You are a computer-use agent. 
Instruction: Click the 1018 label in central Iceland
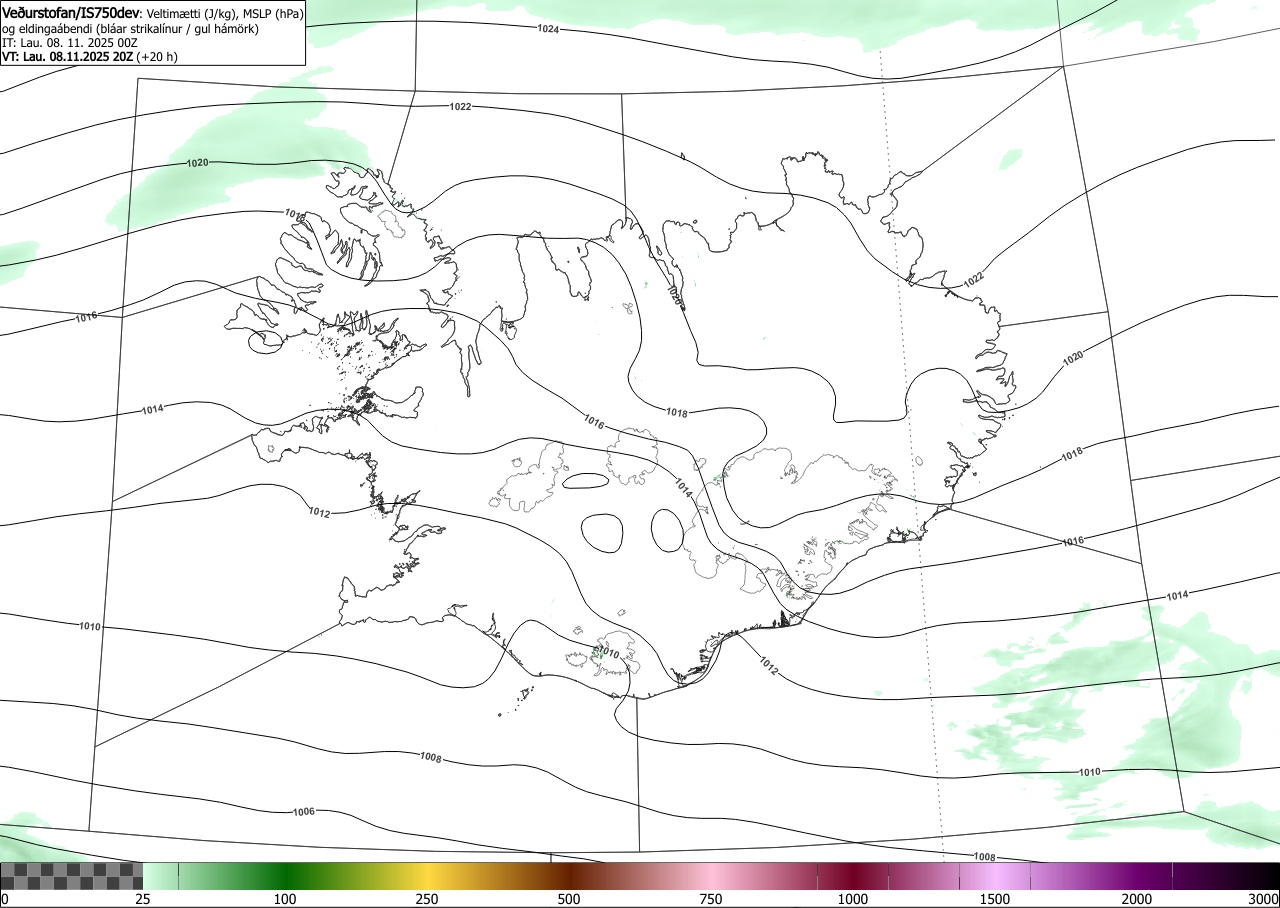click(677, 412)
